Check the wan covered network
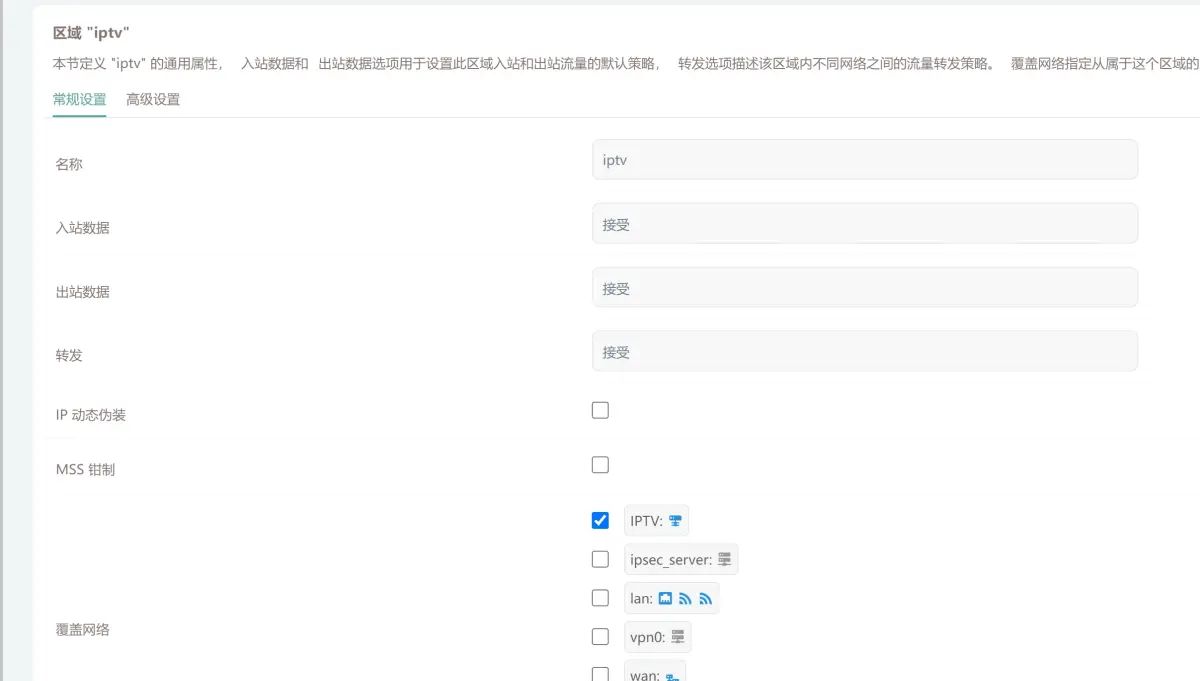The height and width of the screenshot is (681, 1200). 600,674
